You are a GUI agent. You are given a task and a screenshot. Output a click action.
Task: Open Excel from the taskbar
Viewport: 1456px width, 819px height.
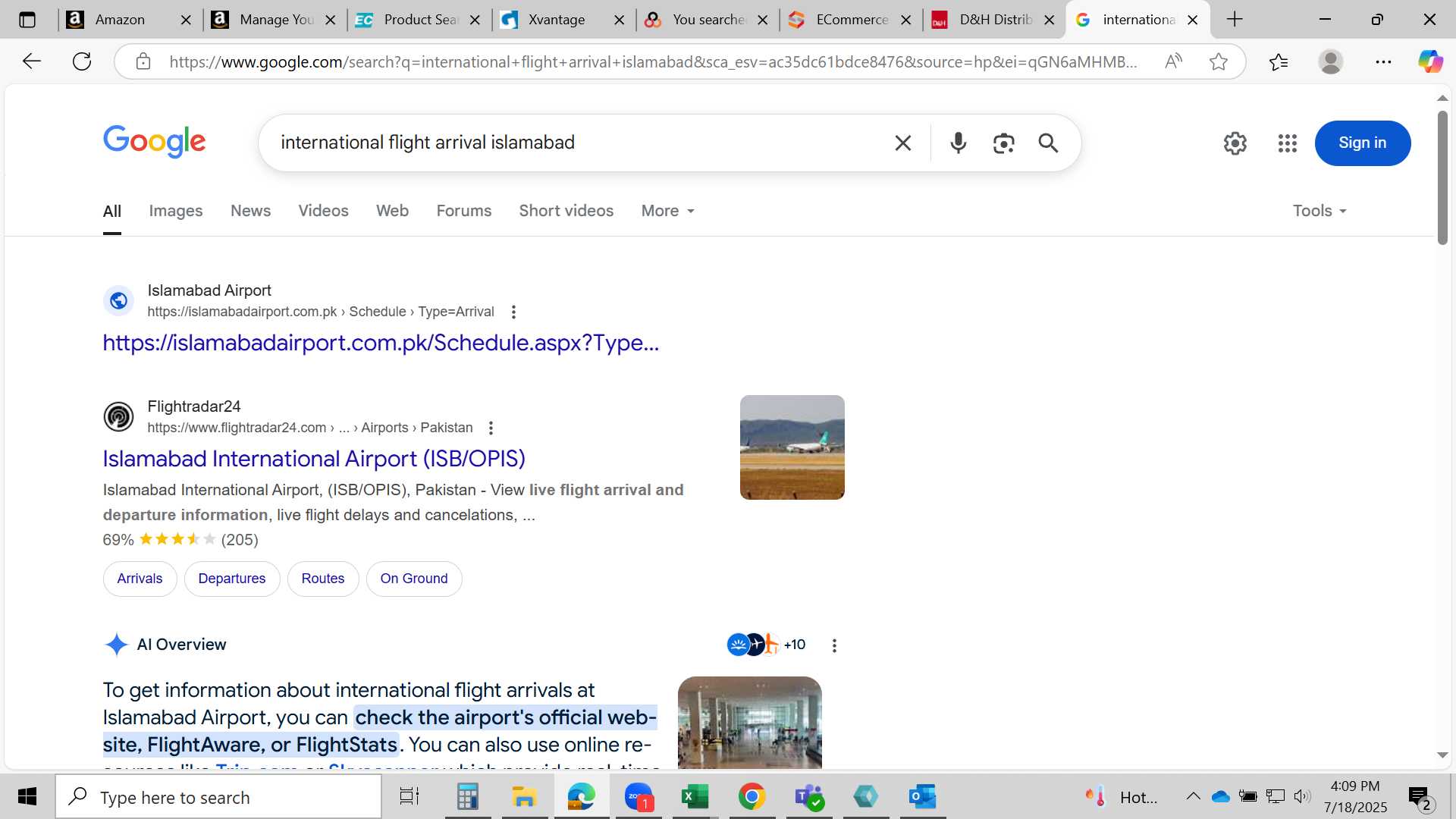point(695,797)
